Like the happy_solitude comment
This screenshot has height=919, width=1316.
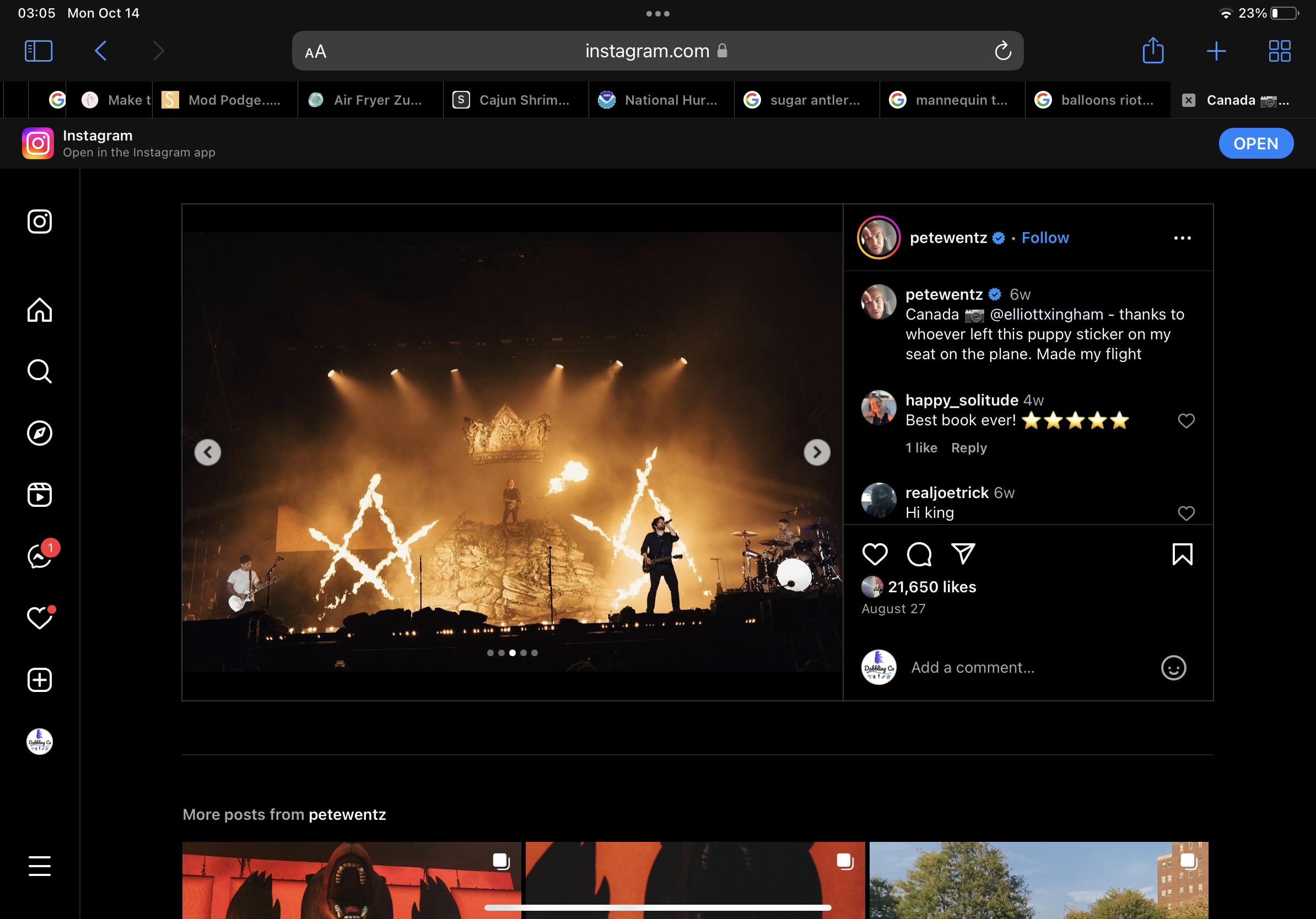tap(1186, 420)
